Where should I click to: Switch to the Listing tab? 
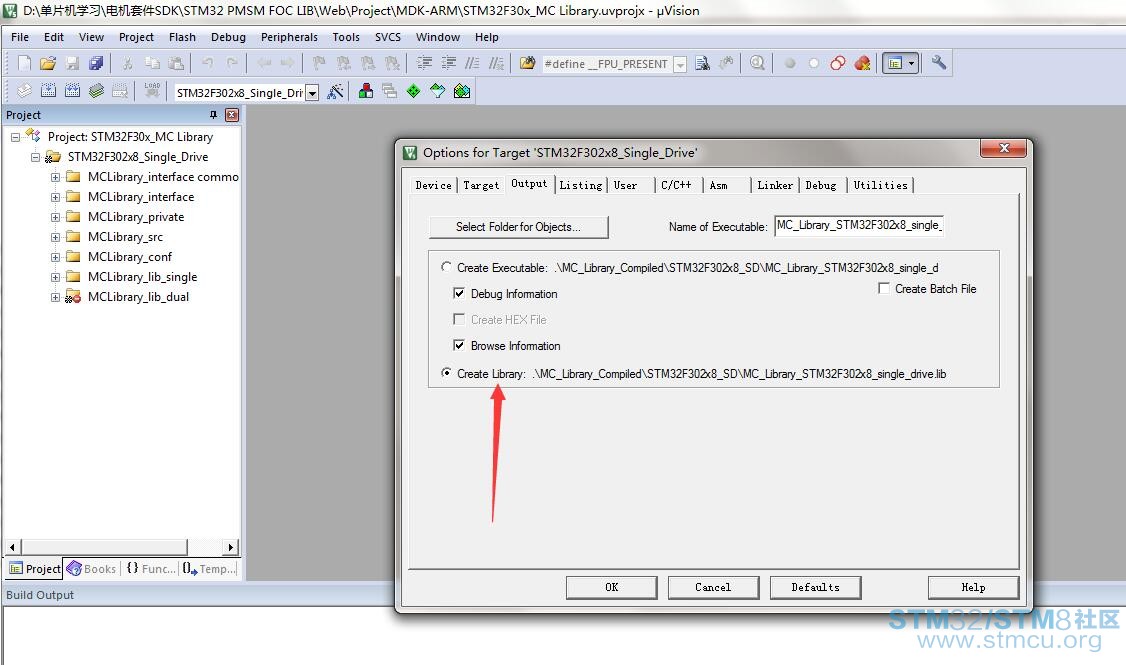(x=580, y=185)
